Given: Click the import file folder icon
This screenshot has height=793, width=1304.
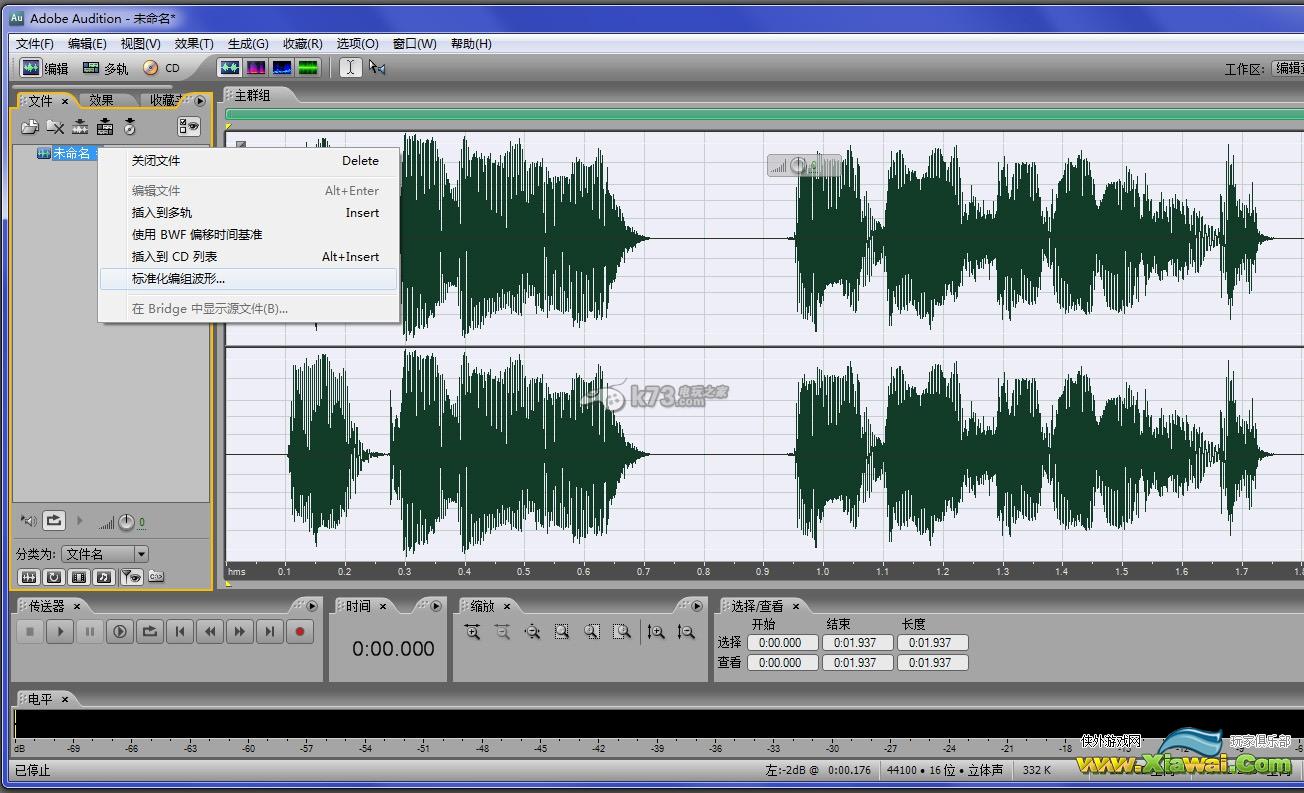Looking at the screenshot, I should click(30, 127).
